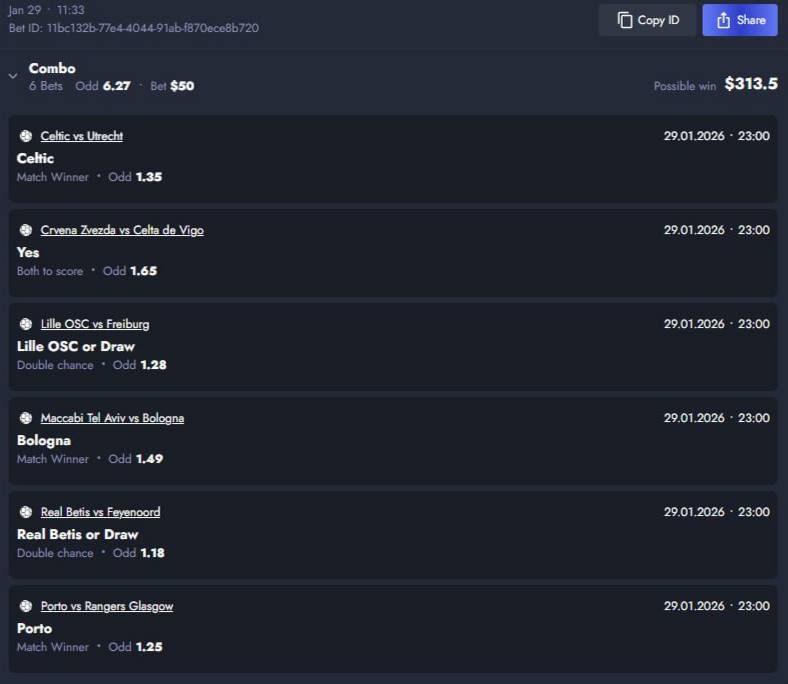Click the Bet ID text string
Screen dimensions: 788x684
[x=133, y=28]
